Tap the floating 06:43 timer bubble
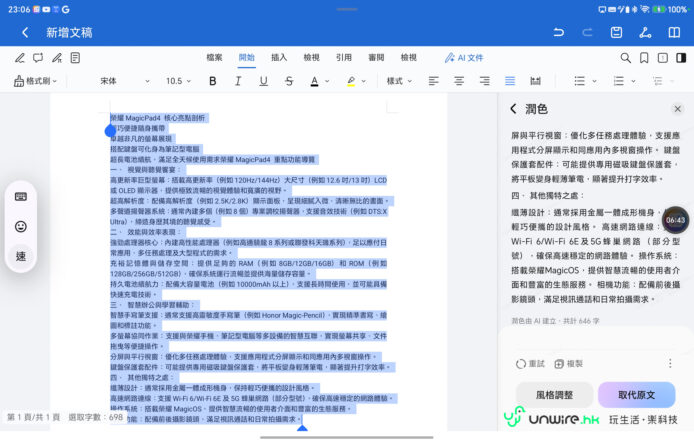The width and height of the screenshot is (694, 444). [675, 220]
